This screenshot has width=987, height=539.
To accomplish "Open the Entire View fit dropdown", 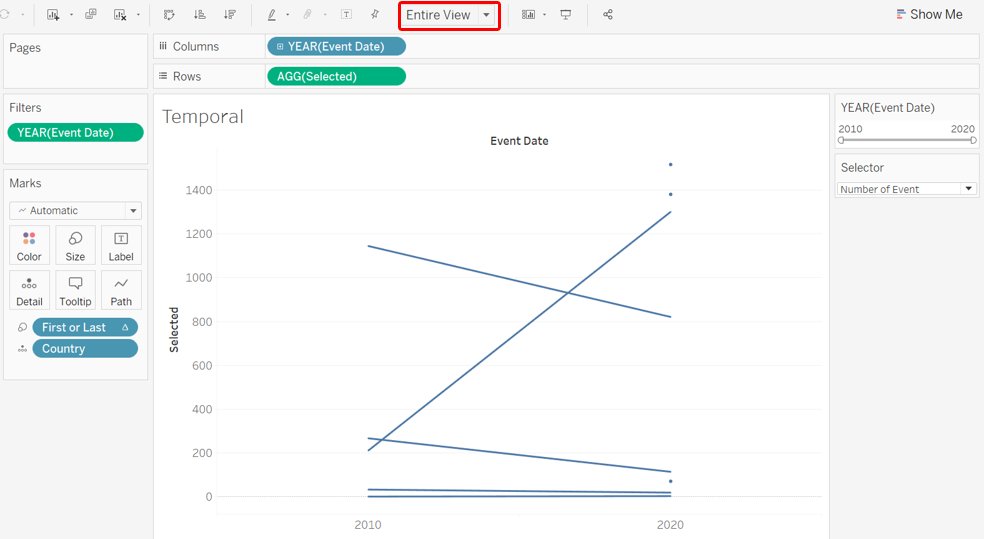I will [486, 15].
